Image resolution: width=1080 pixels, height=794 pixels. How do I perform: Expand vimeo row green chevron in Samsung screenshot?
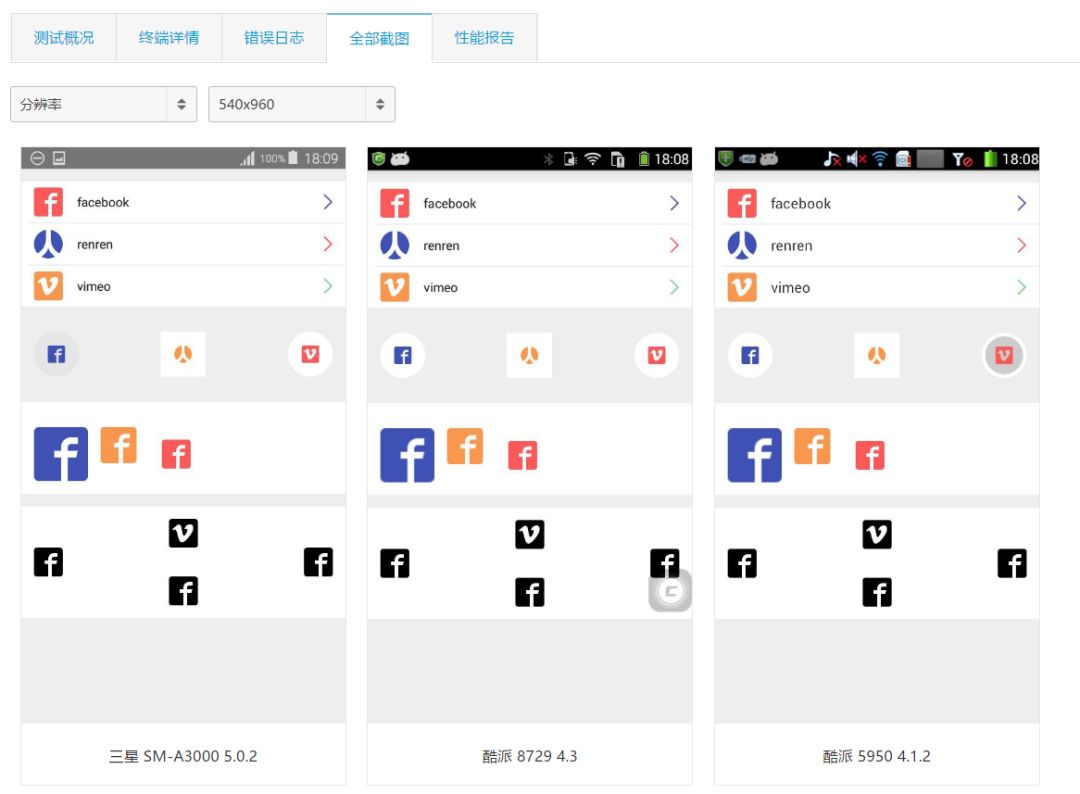pyautogui.click(x=328, y=286)
